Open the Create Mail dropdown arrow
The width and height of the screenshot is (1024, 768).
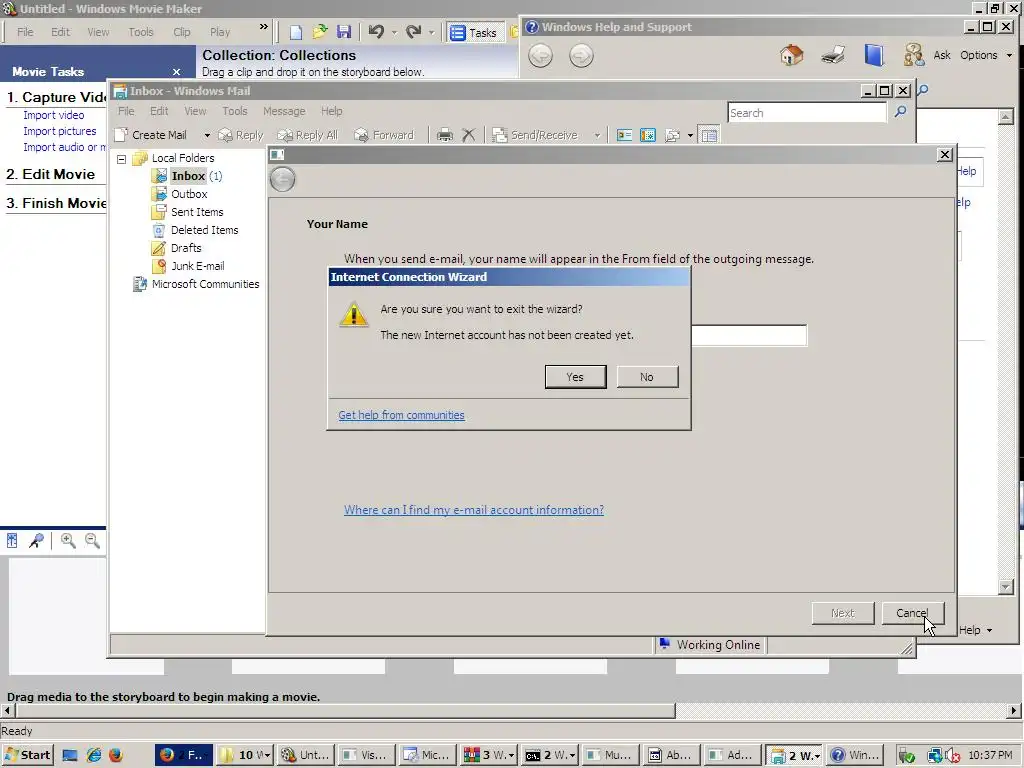tap(206, 135)
